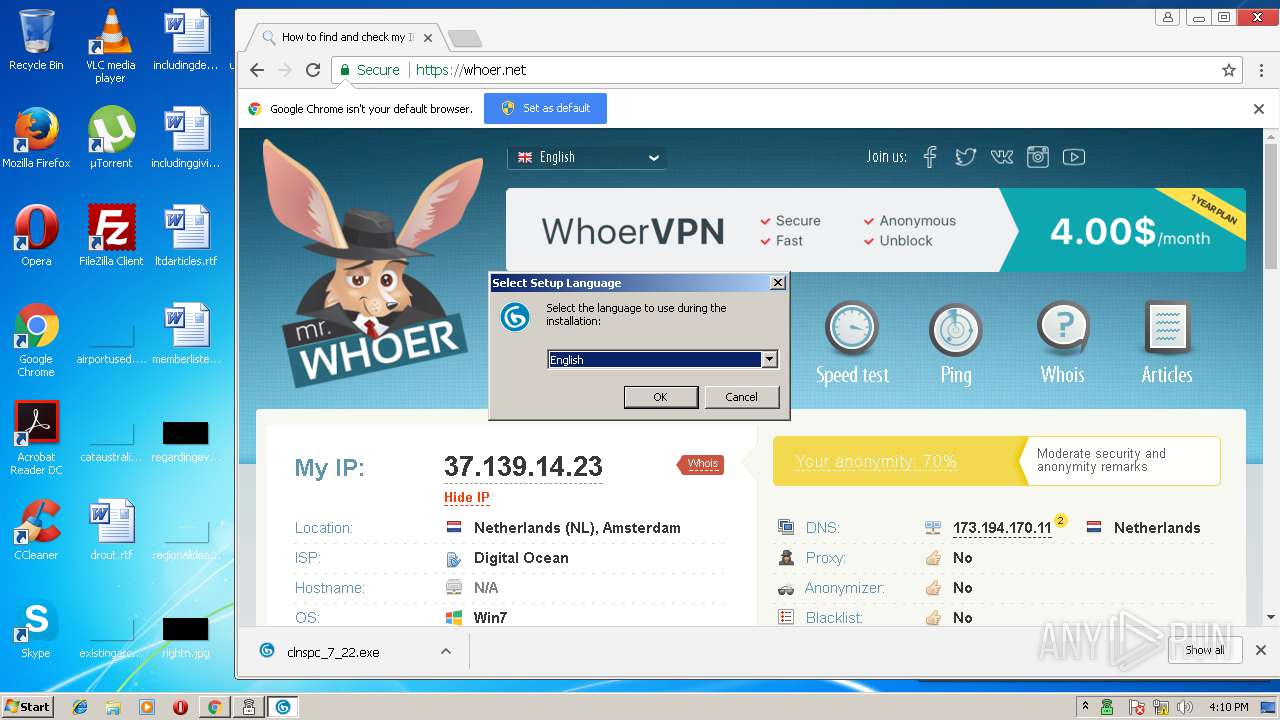1280x720 pixels.
Task: Go back in Chrome
Action: click(257, 70)
